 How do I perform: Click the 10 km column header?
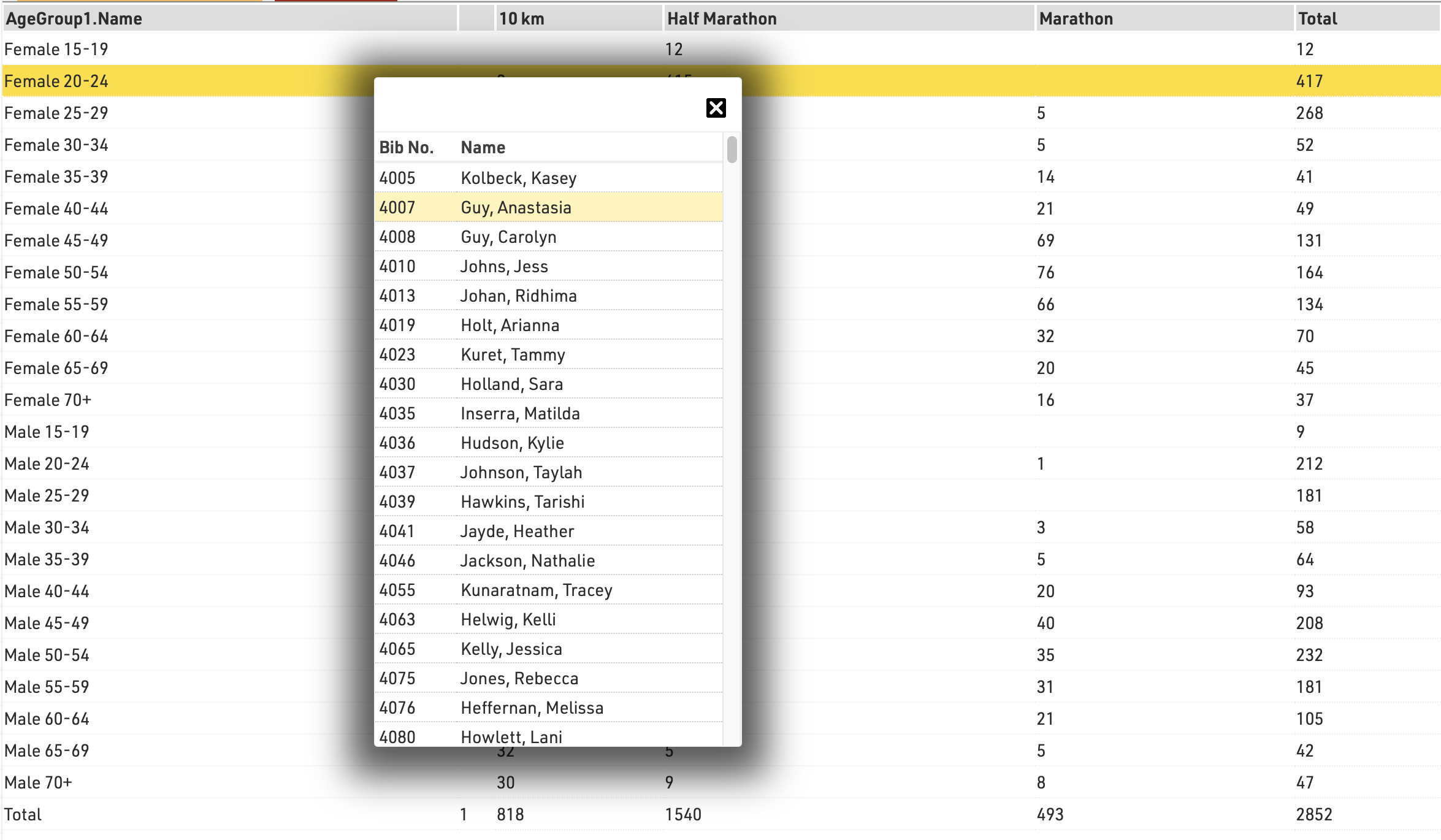click(x=521, y=19)
